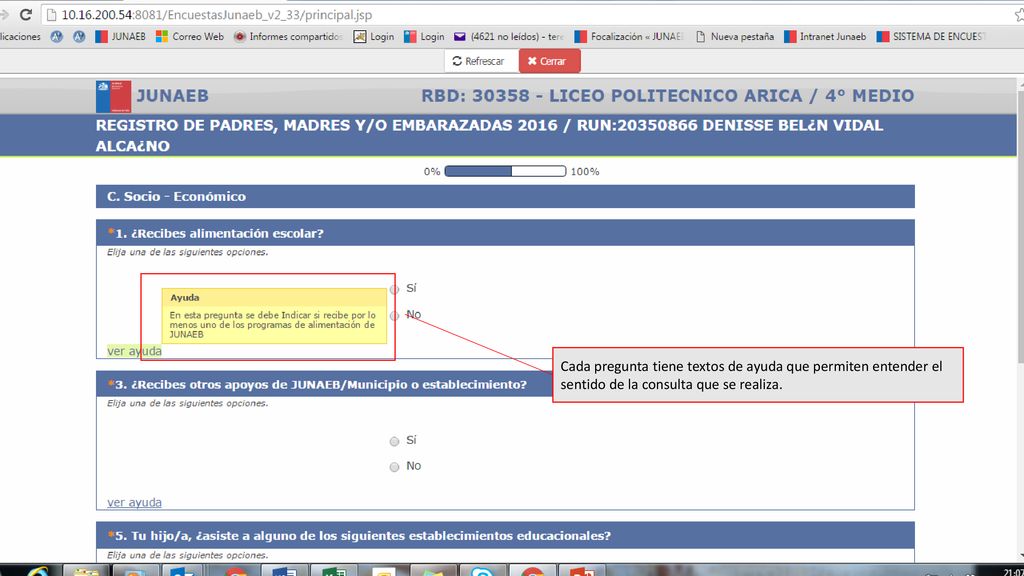Open Skype from the taskbar
The width and height of the screenshot is (1024, 576).
(x=482, y=571)
